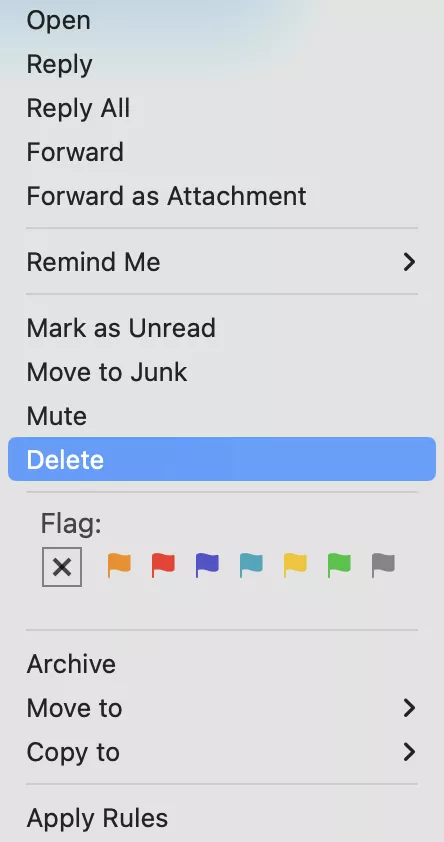Expand the Move to submenu arrow

(410, 708)
